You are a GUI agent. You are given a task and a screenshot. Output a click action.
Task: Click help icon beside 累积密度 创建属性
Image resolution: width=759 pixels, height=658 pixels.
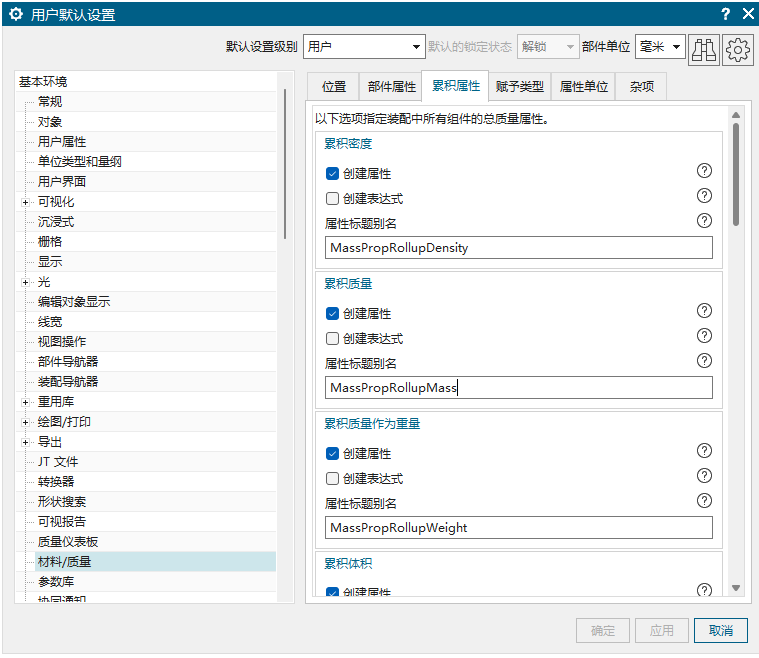[704, 172]
